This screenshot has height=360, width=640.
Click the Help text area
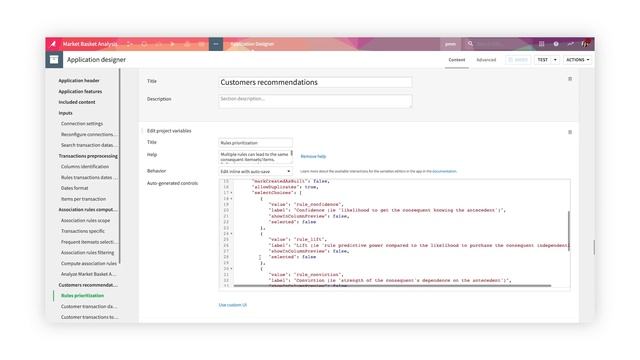[x=255, y=157]
